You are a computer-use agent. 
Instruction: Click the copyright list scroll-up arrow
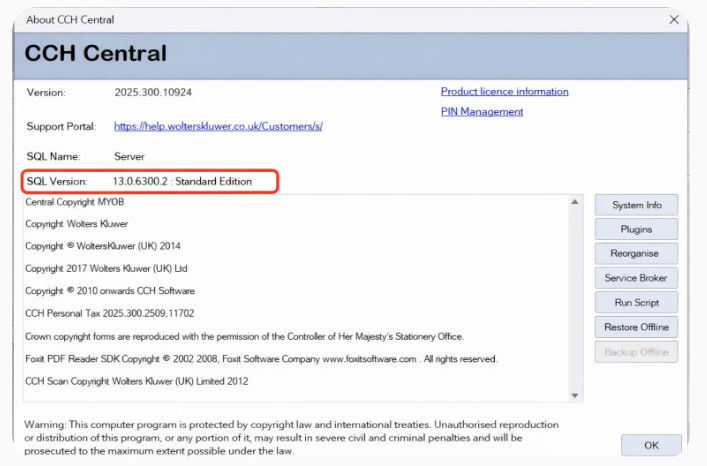(x=575, y=202)
